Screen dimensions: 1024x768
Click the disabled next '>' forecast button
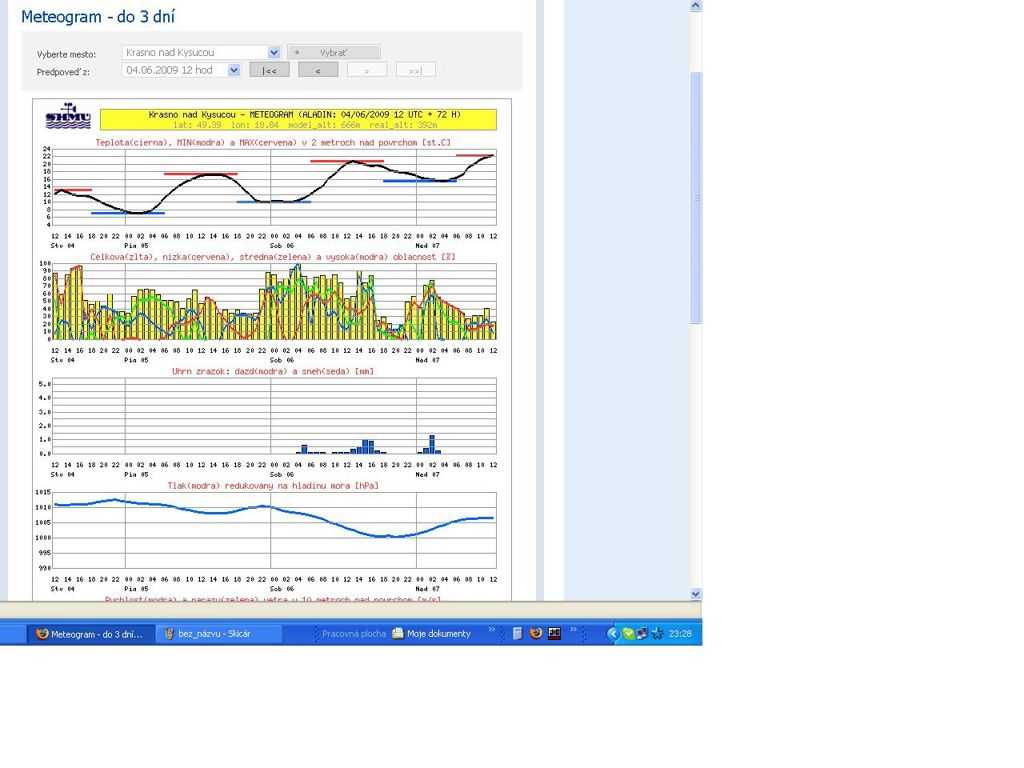tap(366, 70)
